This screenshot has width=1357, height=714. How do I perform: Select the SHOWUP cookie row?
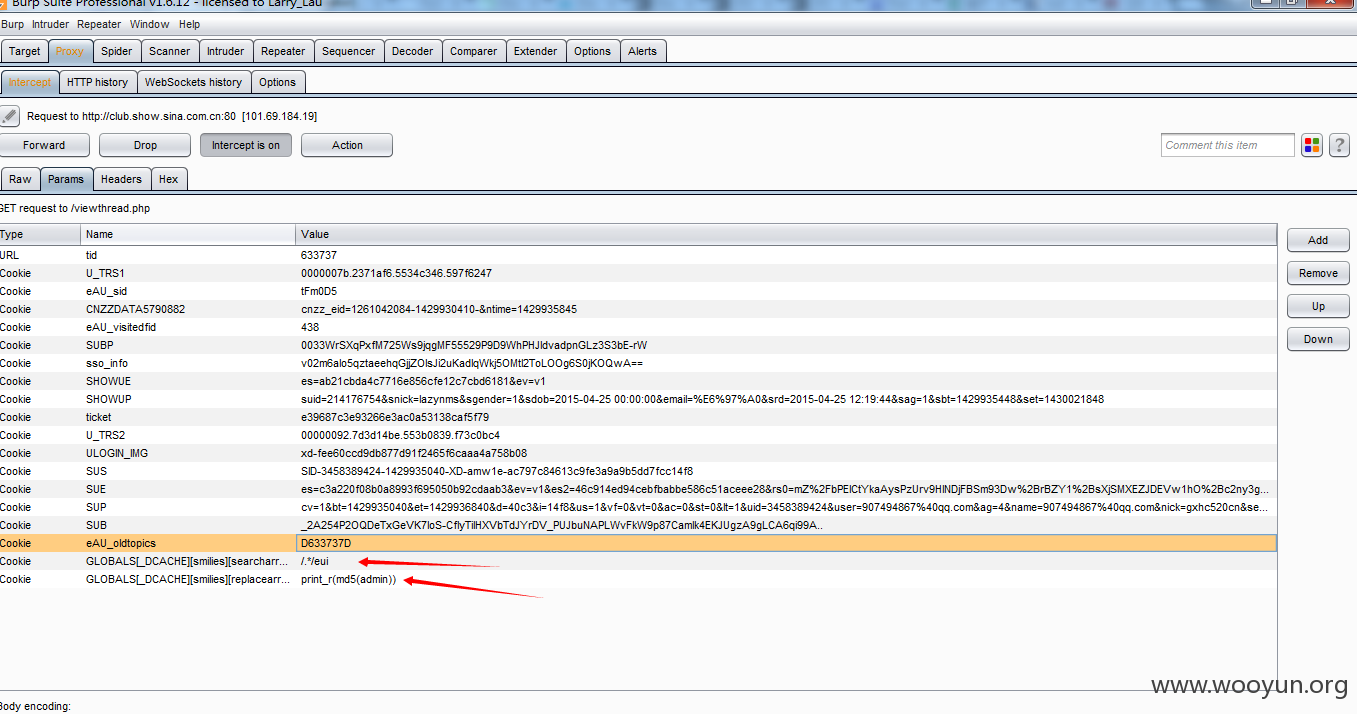click(638, 399)
